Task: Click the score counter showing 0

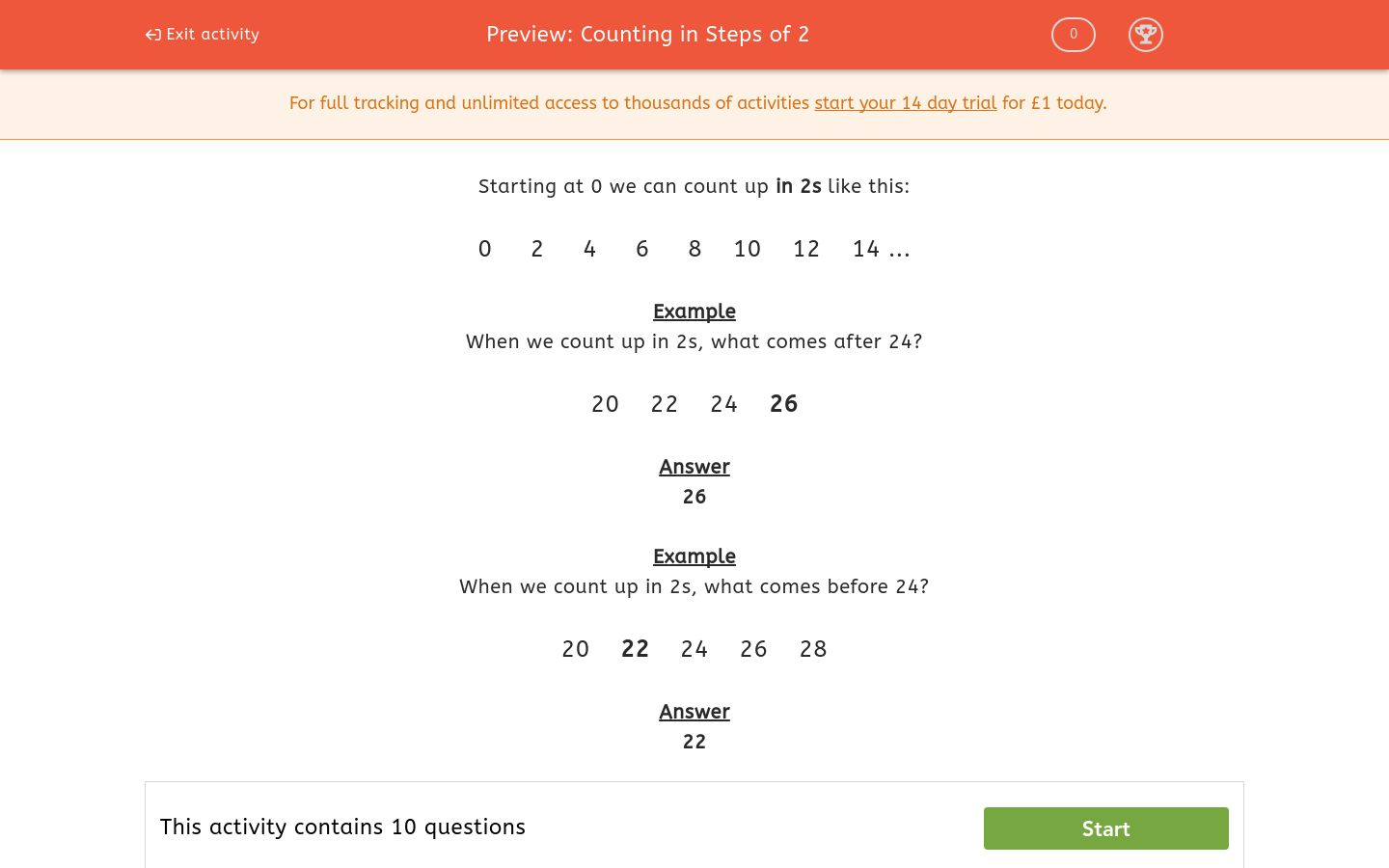Action: coord(1073,34)
